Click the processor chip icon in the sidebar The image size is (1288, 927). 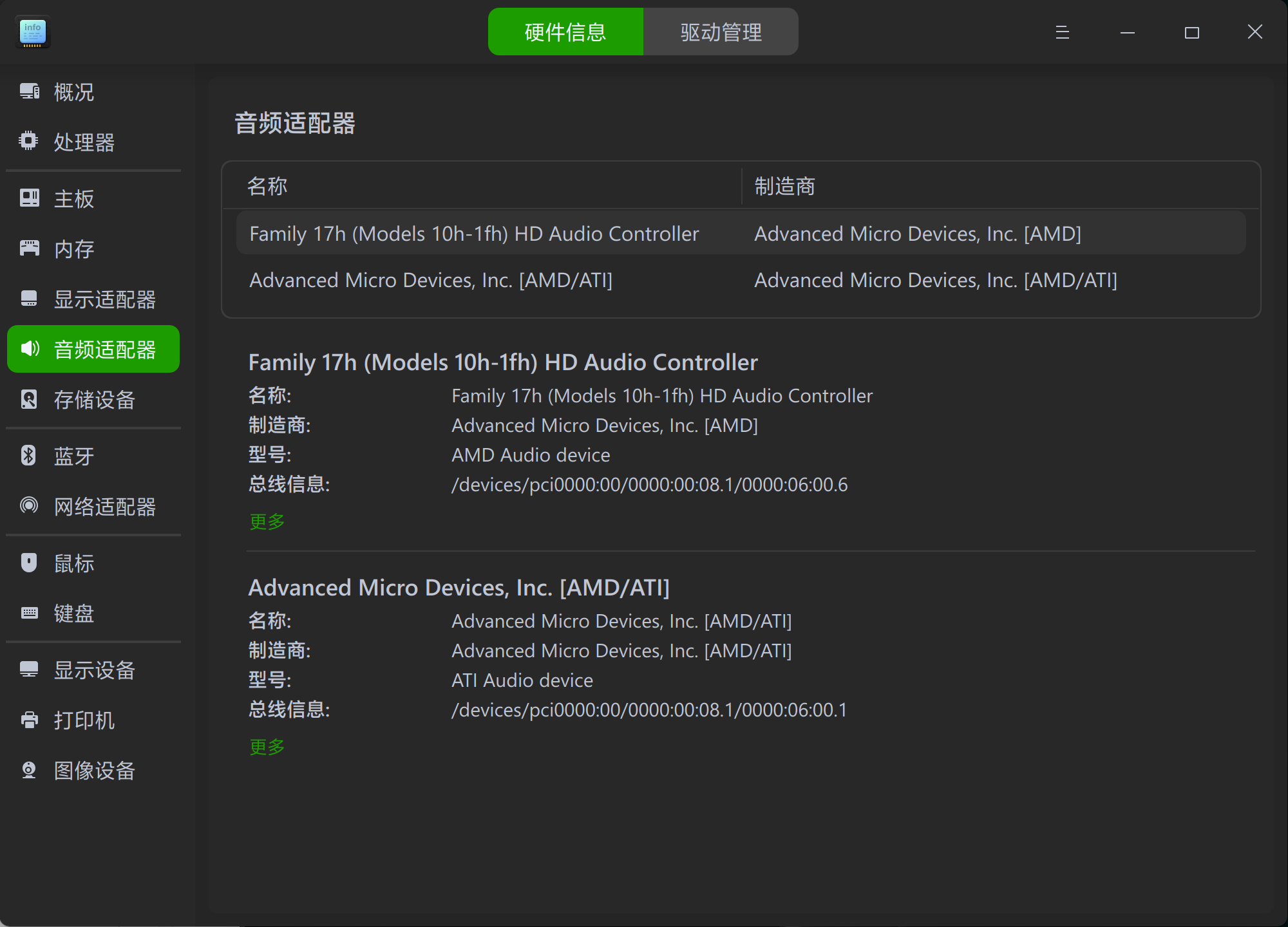(29, 141)
